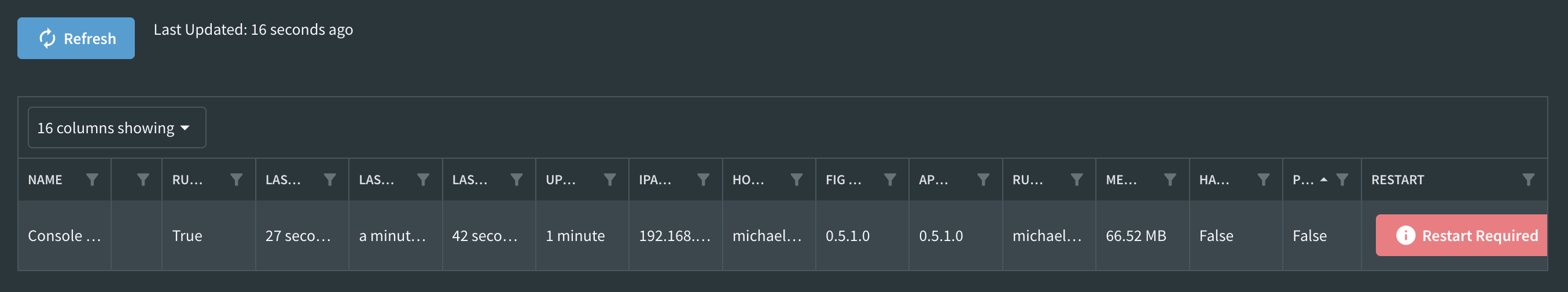The height and width of the screenshot is (292, 1568).
Task: Expand the 16 columns showing dropdown
Action: point(117,127)
